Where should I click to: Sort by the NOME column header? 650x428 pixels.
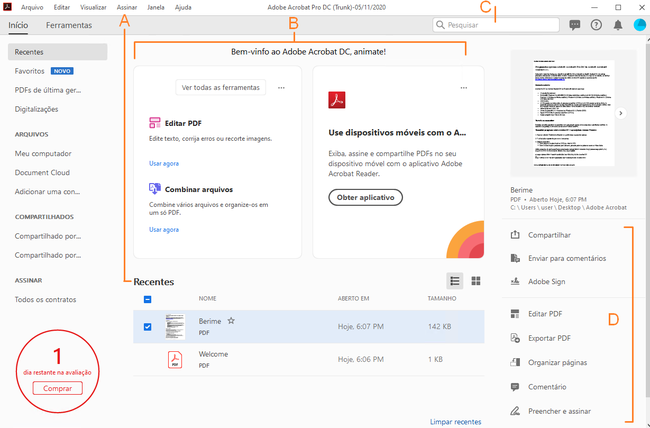[x=207, y=299]
